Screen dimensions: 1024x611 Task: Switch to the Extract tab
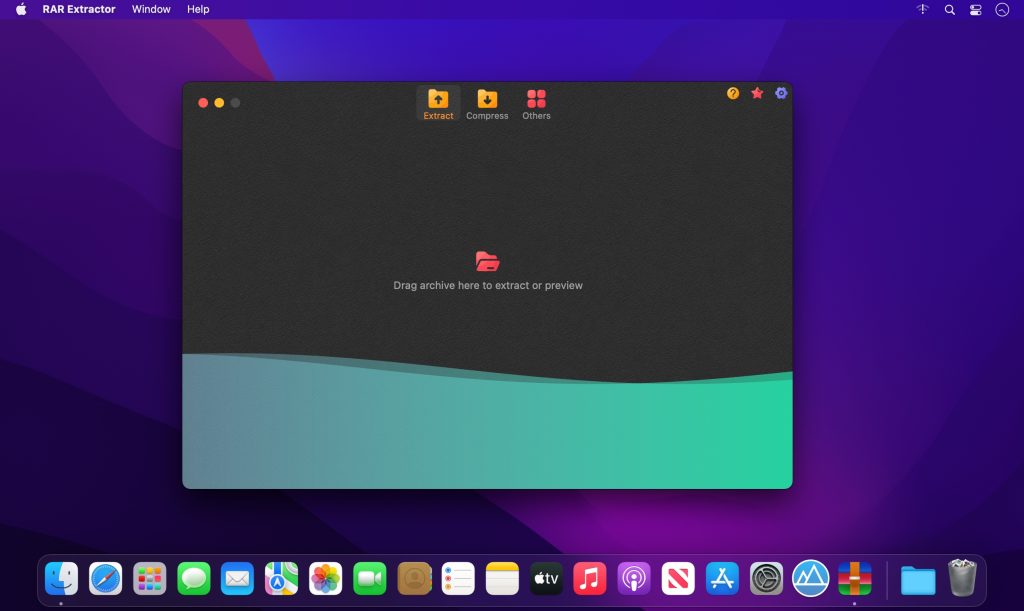click(x=437, y=103)
